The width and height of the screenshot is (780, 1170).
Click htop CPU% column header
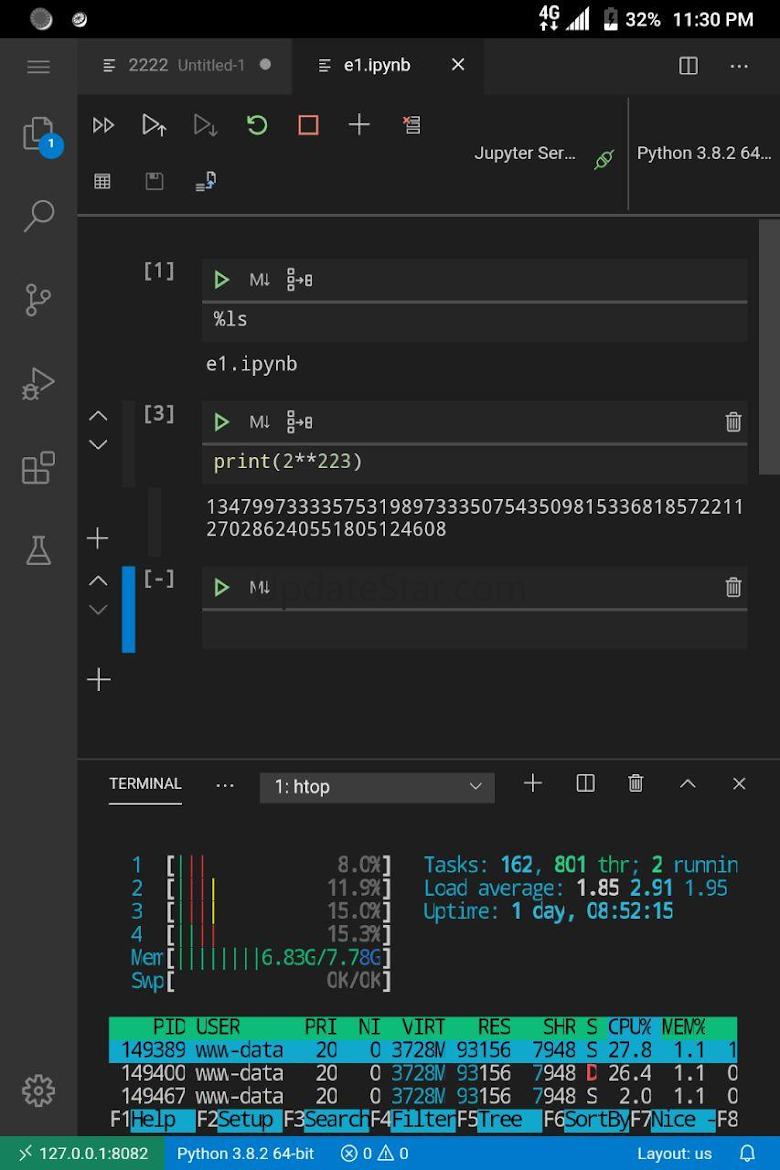point(629,1027)
